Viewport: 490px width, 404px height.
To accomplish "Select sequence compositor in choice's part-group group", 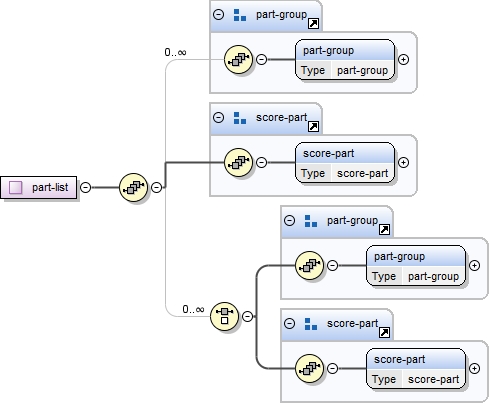I will click(309, 266).
